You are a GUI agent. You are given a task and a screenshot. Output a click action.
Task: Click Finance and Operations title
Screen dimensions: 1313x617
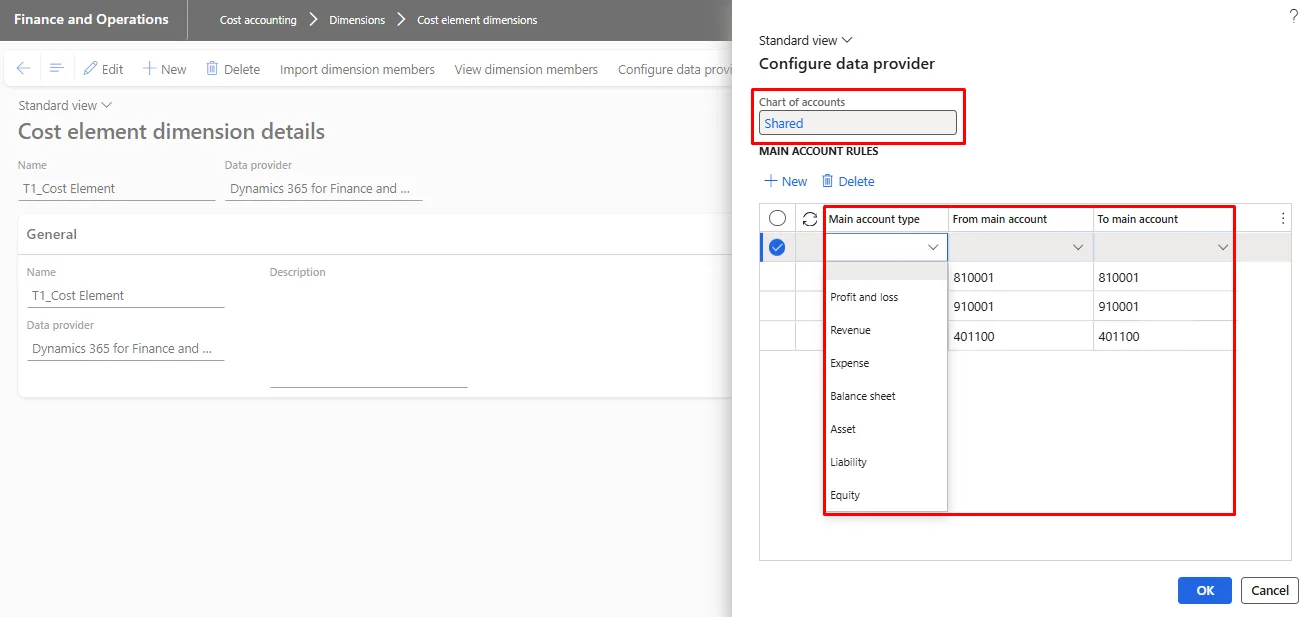coord(91,19)
